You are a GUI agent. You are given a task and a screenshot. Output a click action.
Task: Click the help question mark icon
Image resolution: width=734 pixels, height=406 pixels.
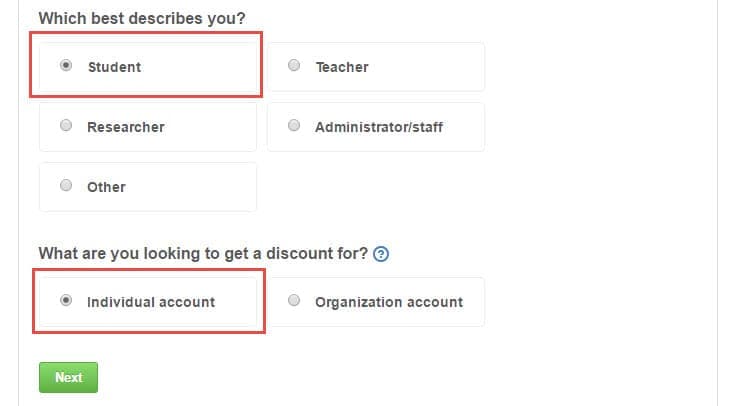pyautogui.click(x=380, y=254)
